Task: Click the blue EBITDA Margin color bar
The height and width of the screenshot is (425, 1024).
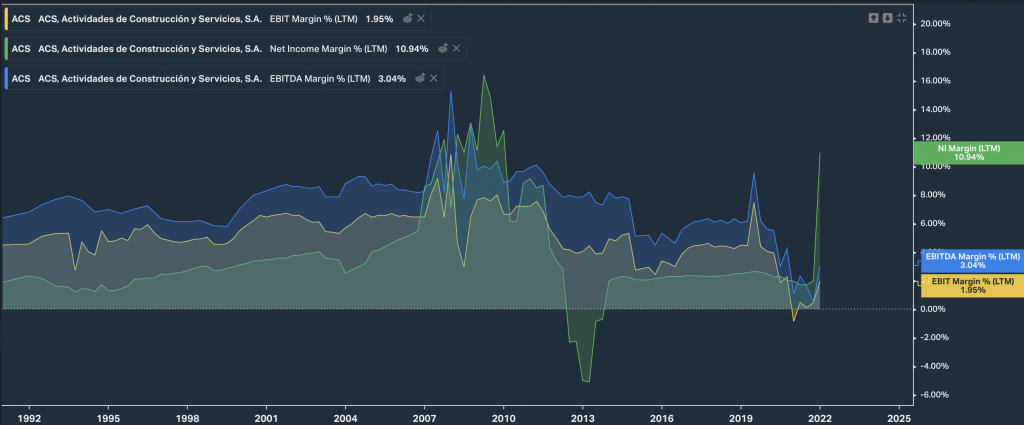Action: (6, 78)
